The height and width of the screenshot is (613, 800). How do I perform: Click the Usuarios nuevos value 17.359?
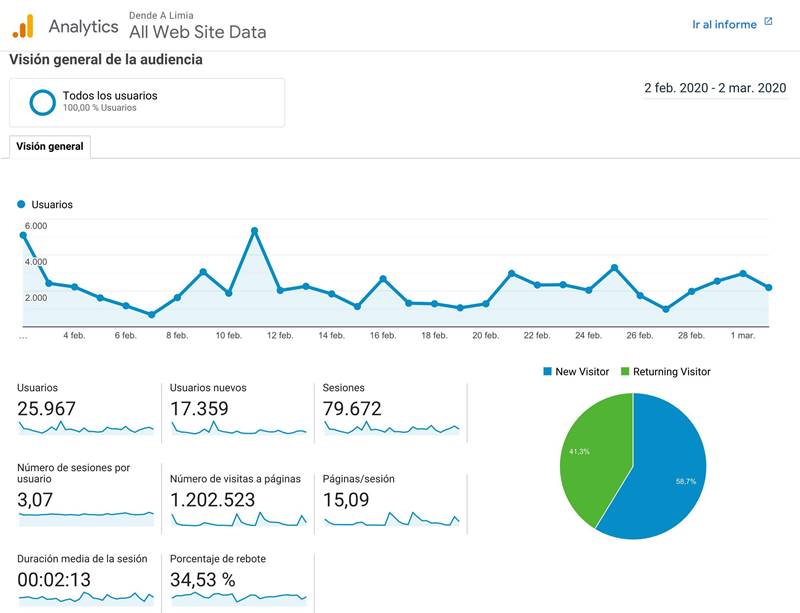pyautogui.click(x=199, y=409)
